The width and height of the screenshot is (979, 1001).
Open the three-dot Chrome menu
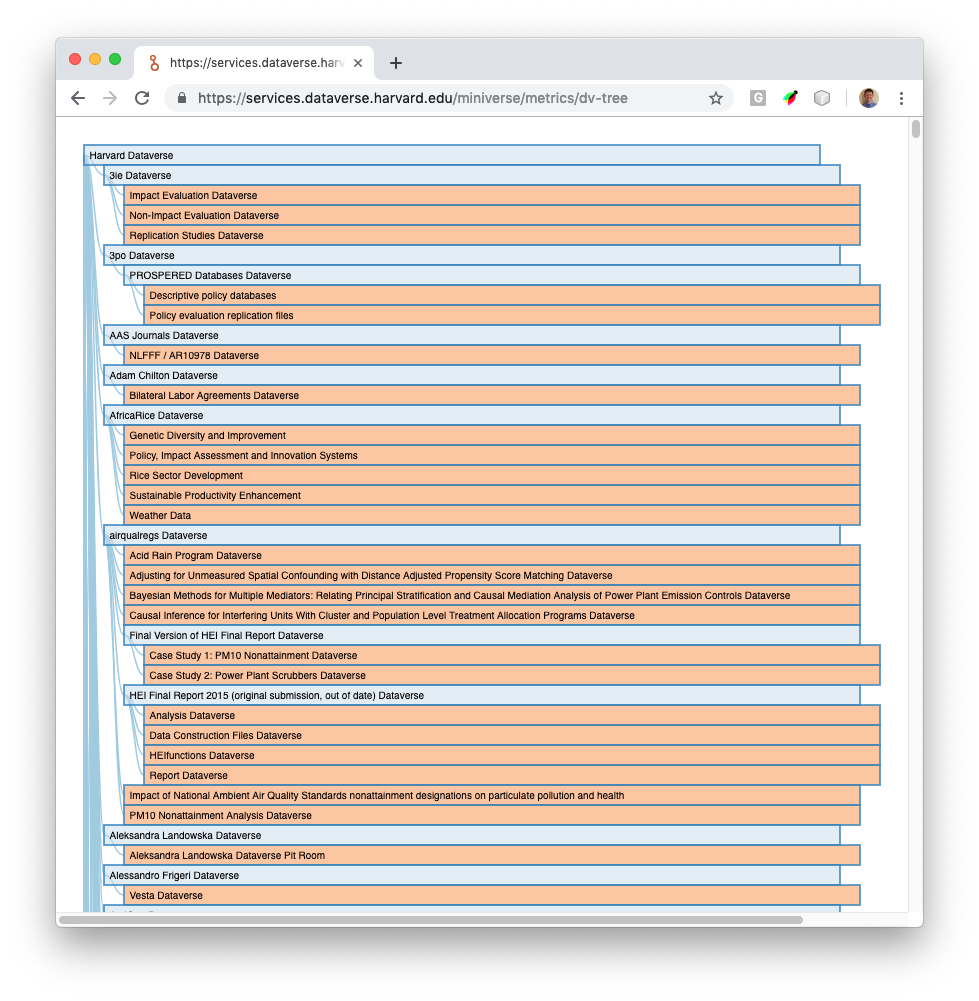click(x=902, y=98)
